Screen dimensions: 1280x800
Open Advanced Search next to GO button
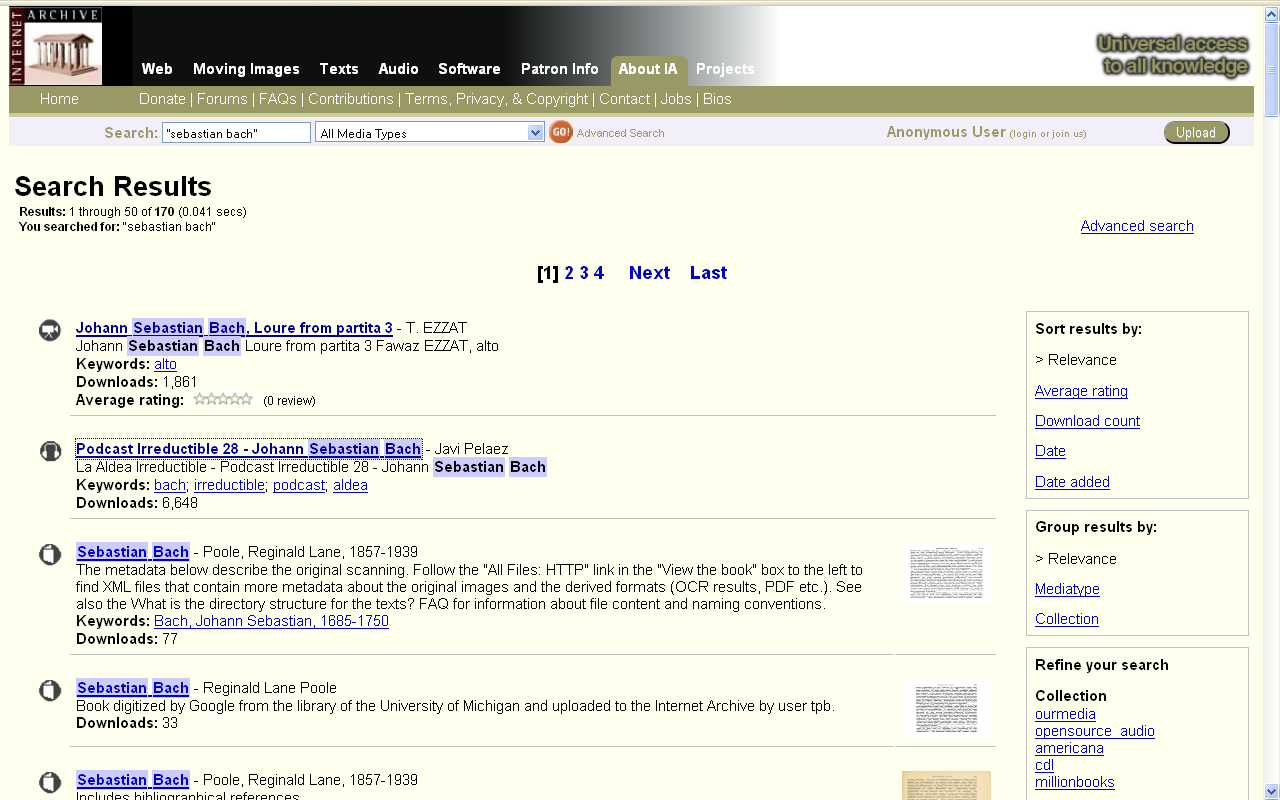620,133
